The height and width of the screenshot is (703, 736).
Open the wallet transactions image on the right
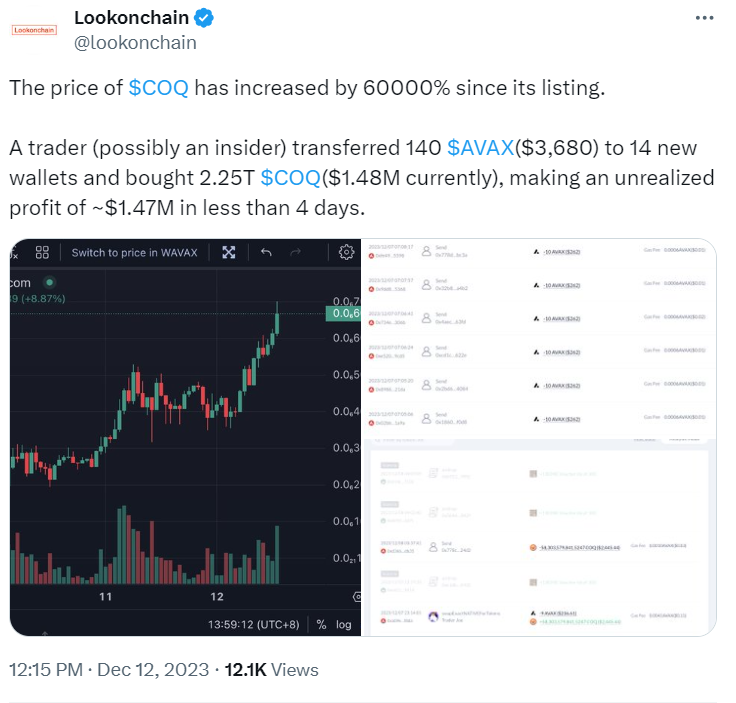pyautogui.click(x=538, y=437)
